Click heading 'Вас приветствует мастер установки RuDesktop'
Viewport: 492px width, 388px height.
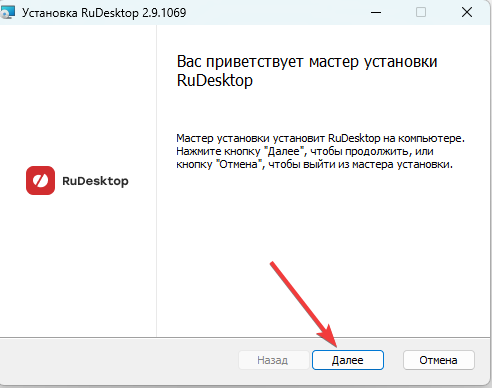307,71
